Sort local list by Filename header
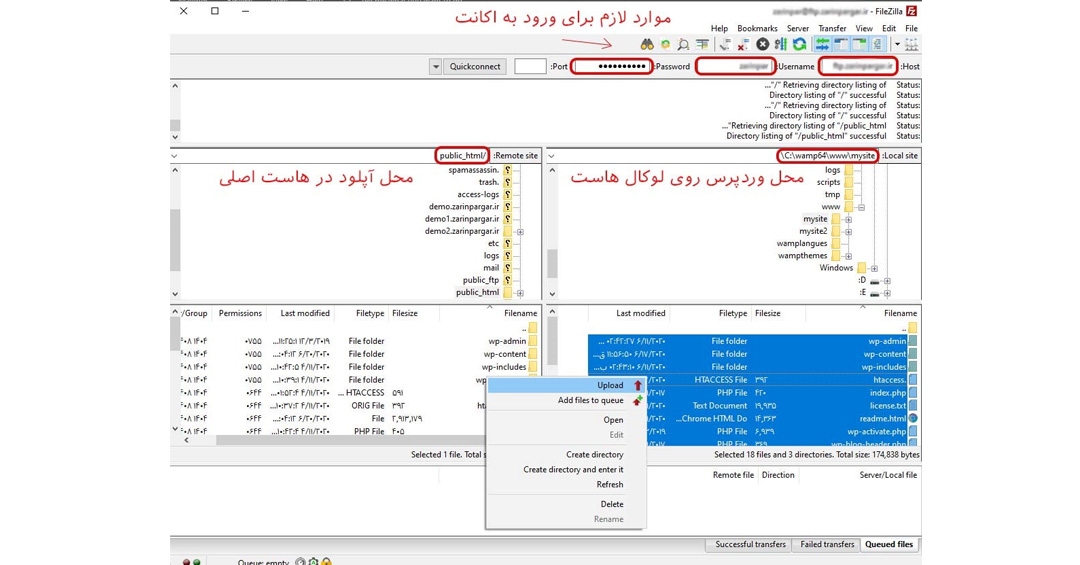The image size is (1080, 565). click(x=862, y=314)
